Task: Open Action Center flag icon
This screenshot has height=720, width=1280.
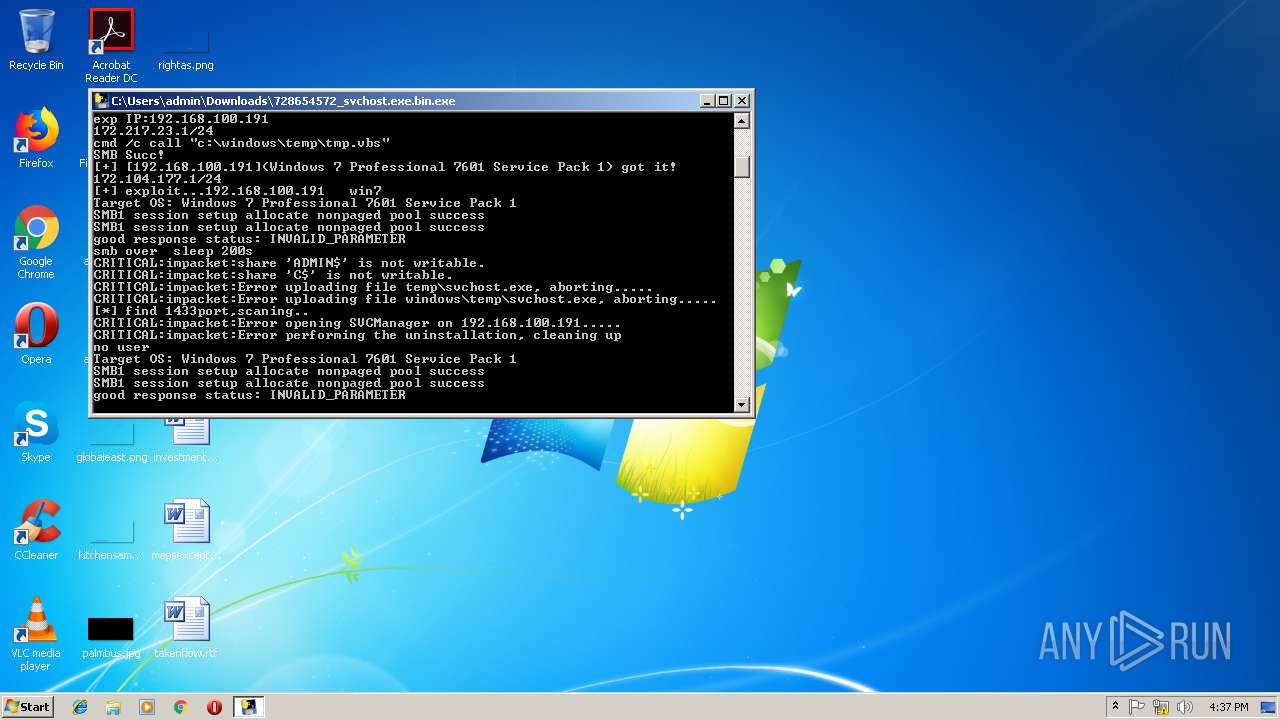Action: click(x=1137, y=707)
